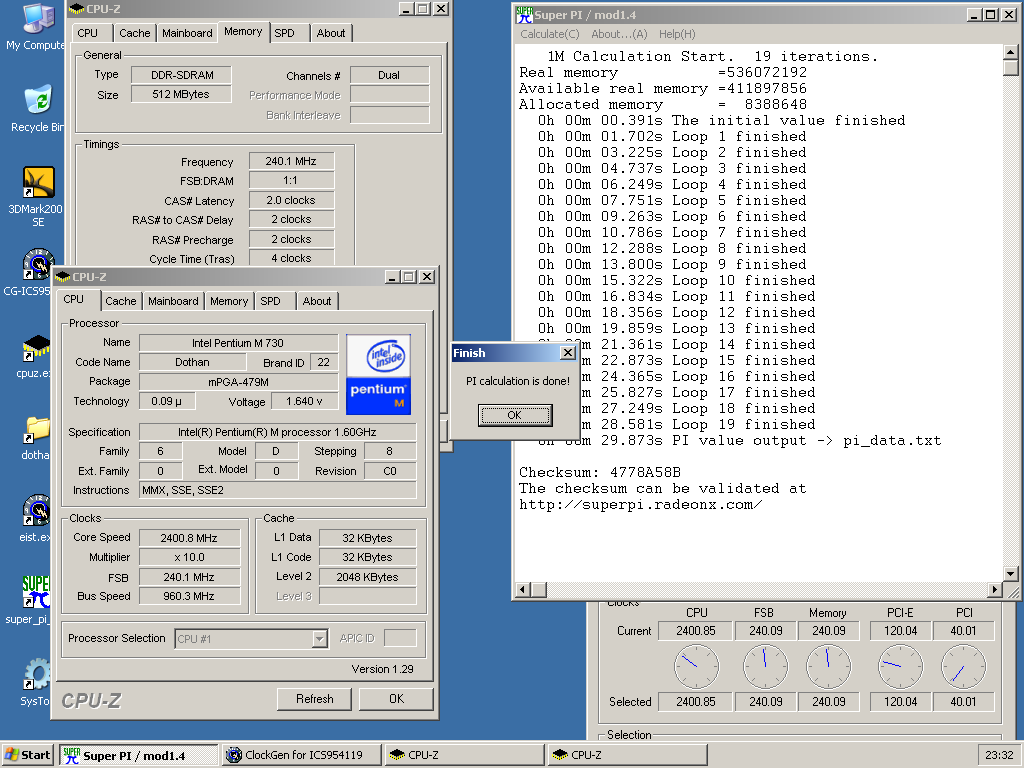1024x768 pixels.
Task: Click the Windows Start button
Action: pos(27,755)
